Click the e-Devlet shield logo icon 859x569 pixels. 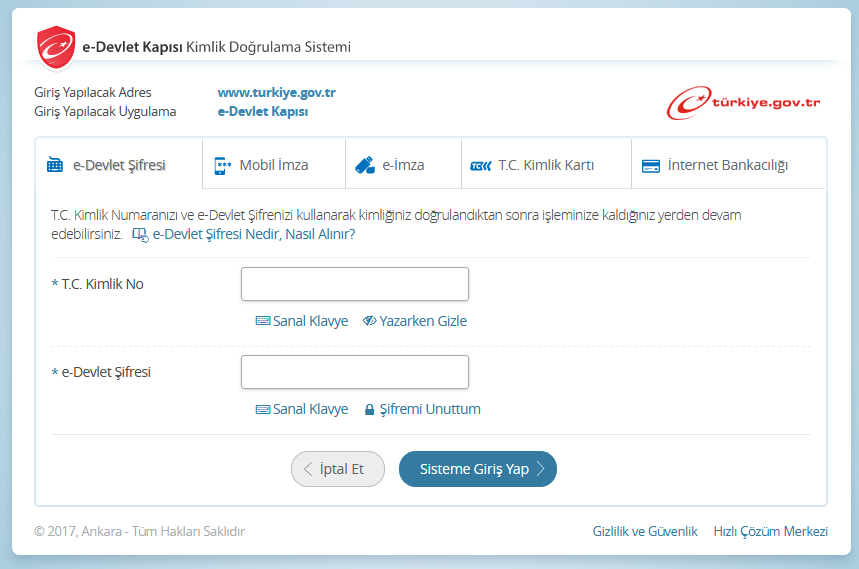tap(56, 46)
